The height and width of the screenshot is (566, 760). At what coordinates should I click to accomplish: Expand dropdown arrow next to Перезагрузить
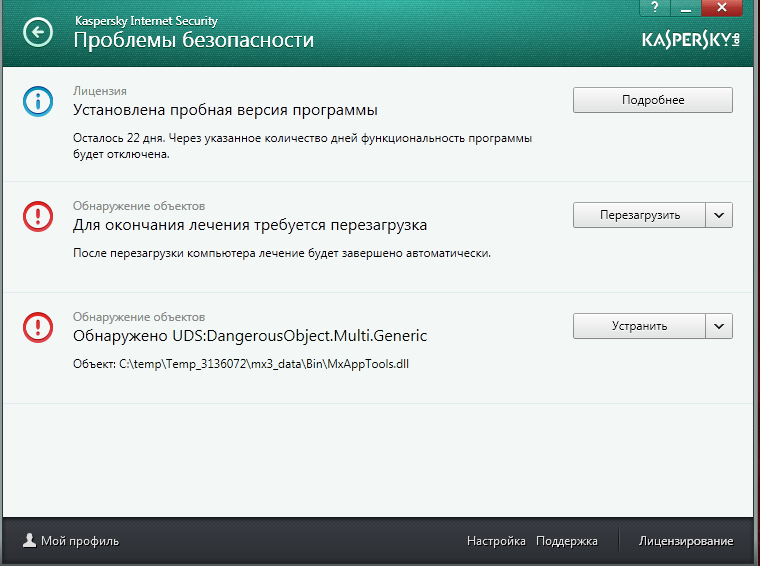click(720, 215)
